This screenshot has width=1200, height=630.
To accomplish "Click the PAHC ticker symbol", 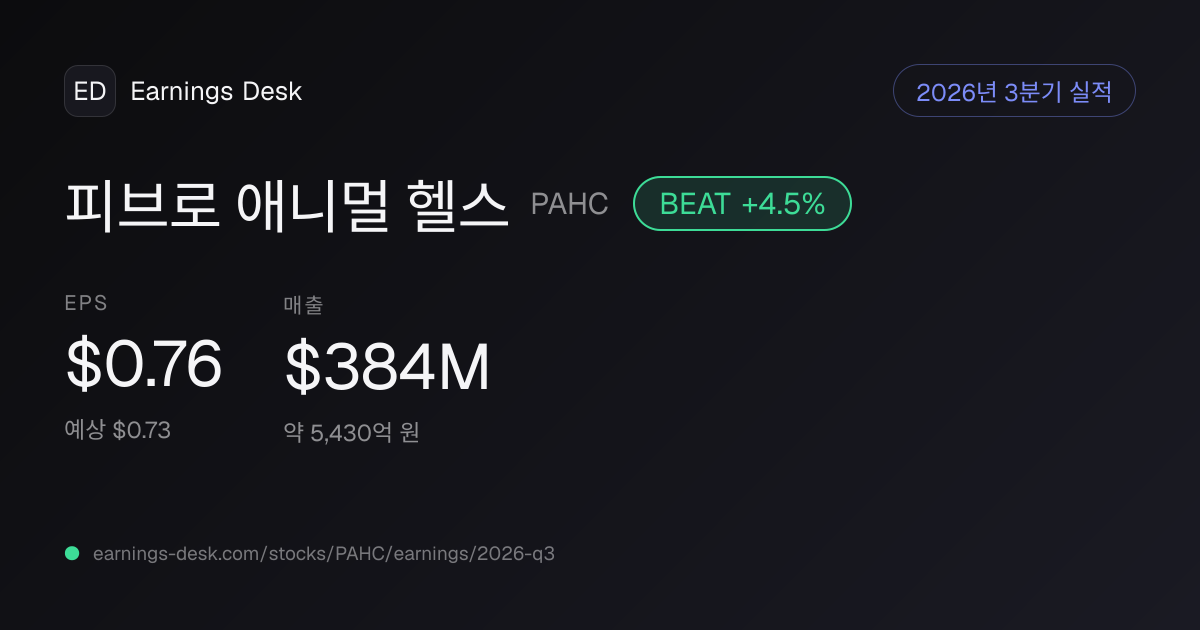I will point(570,204).
